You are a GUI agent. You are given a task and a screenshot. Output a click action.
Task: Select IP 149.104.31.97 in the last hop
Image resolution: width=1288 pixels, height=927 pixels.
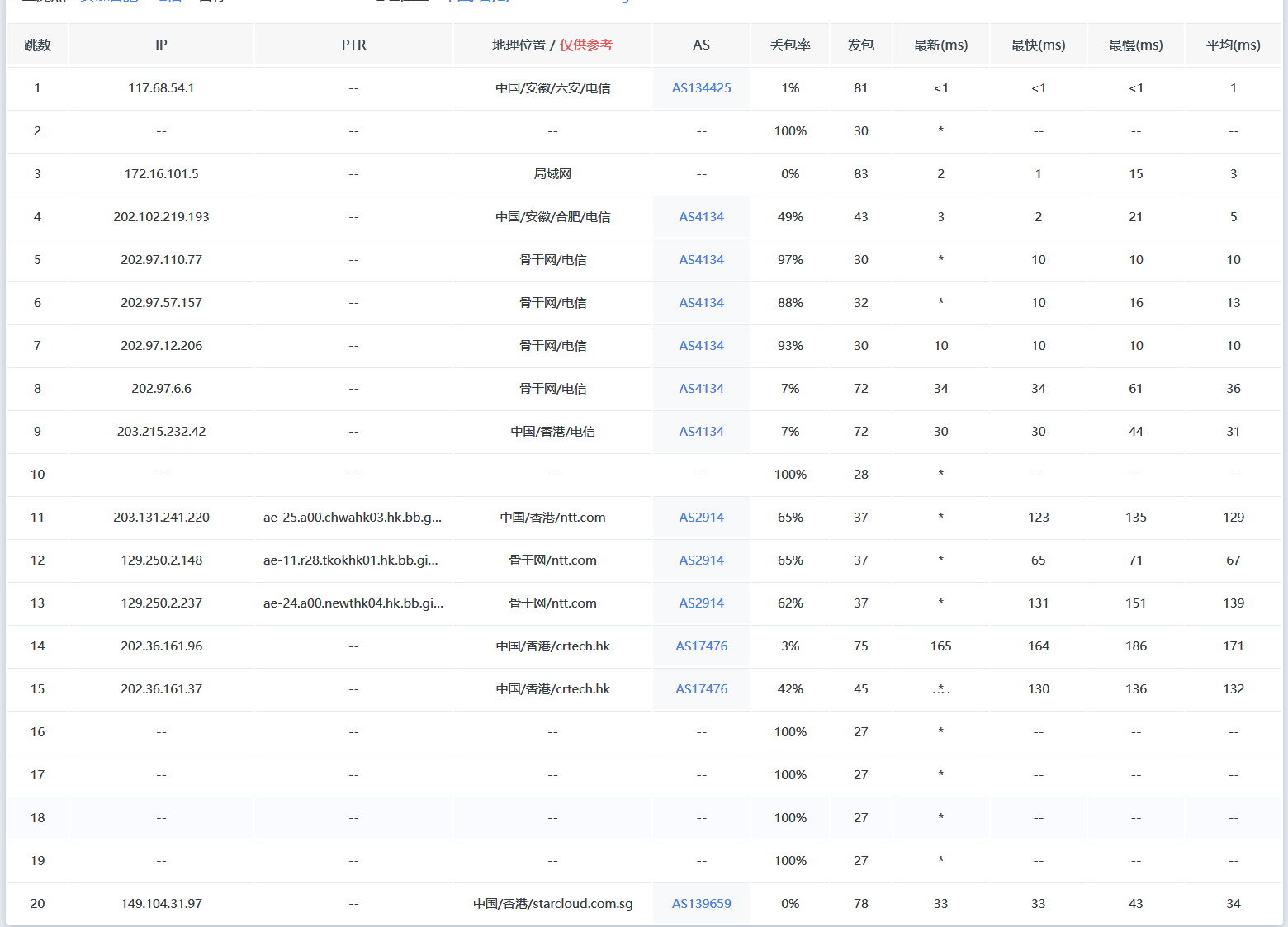(161, 904)
